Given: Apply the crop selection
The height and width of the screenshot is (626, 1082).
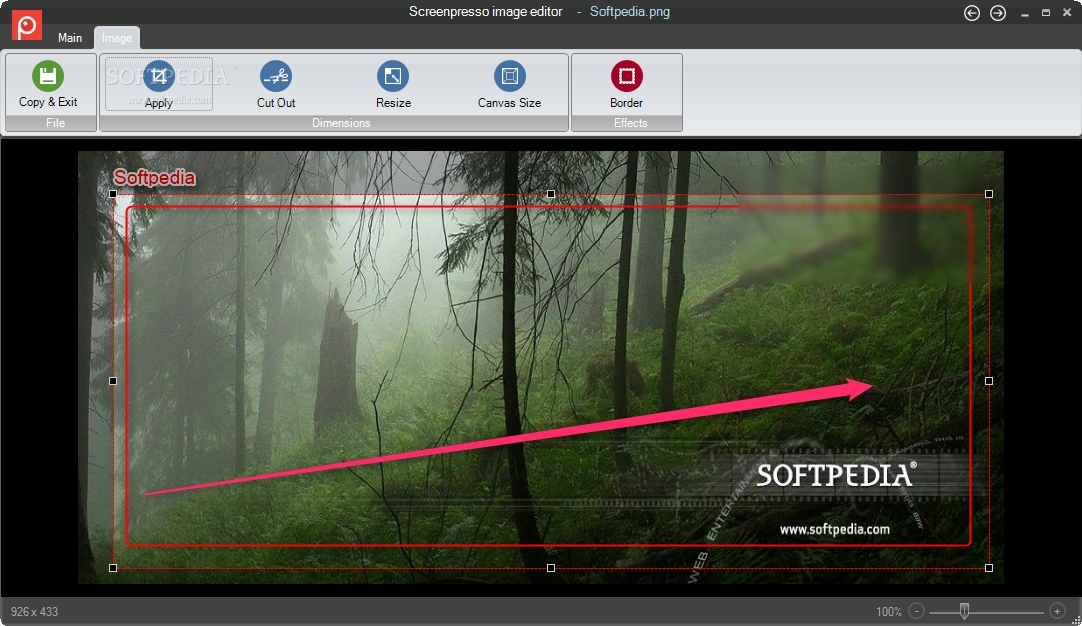Looking at the screenshot, I should click(159, 84).
